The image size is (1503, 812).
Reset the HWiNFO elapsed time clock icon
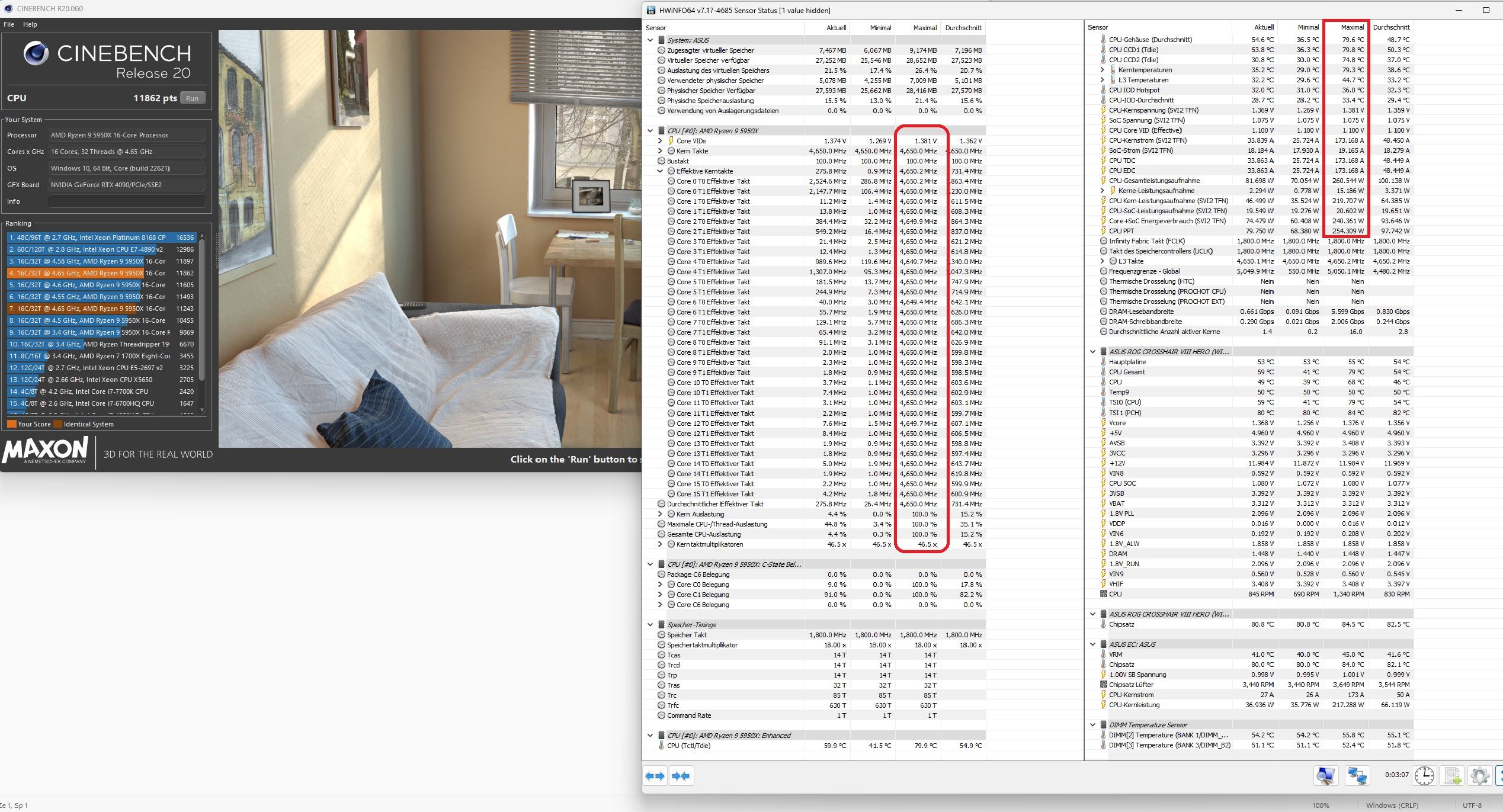click(x=1424, y=776)
